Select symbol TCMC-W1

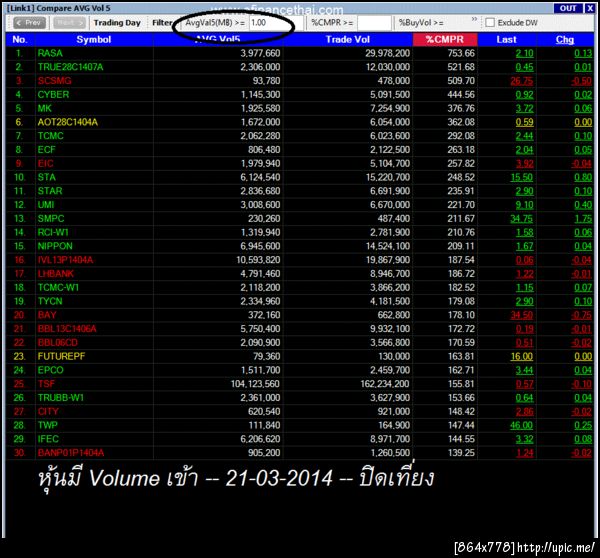(x=58, y=287)
